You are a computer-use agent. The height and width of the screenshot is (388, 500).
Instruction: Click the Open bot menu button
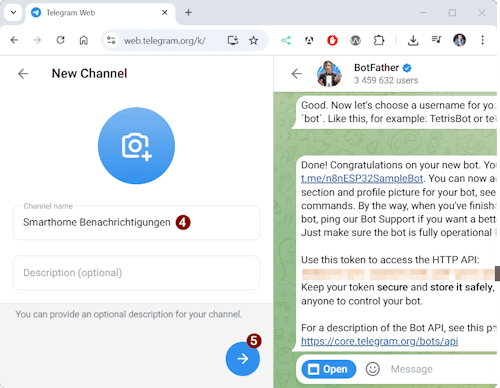point(329,369)
